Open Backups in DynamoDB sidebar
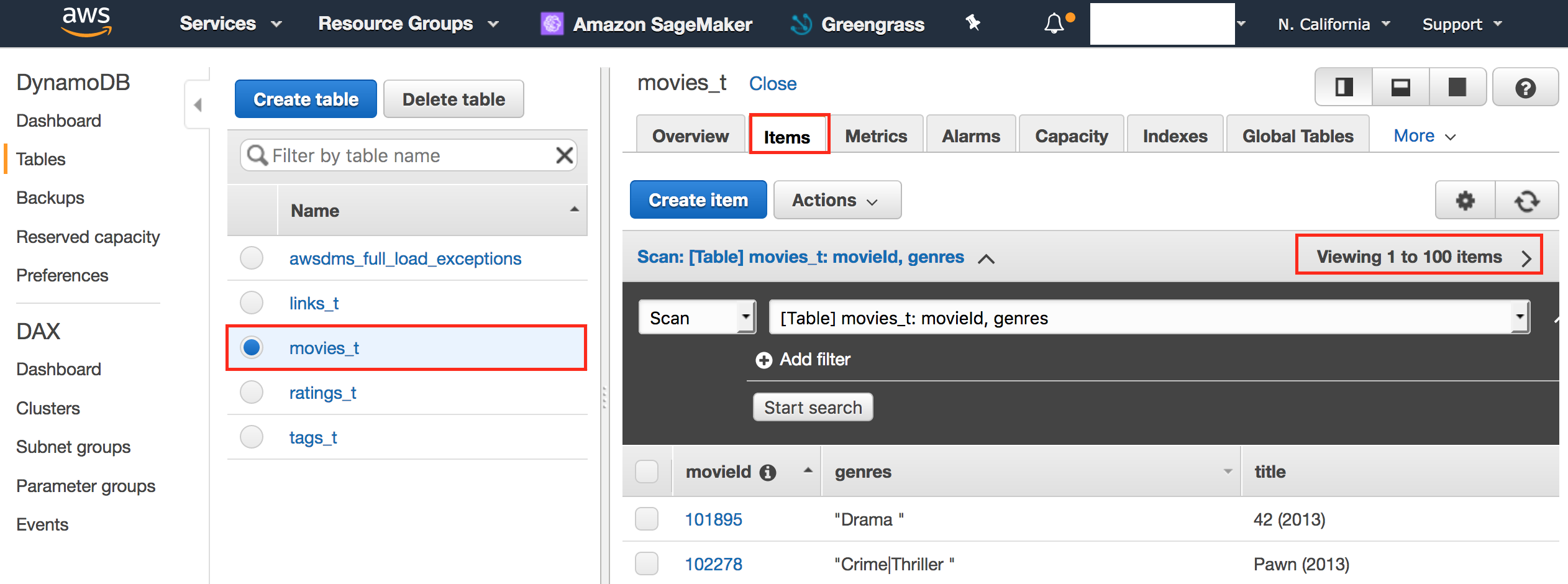Screen dimensions: 1568x584 click(50, 198)
